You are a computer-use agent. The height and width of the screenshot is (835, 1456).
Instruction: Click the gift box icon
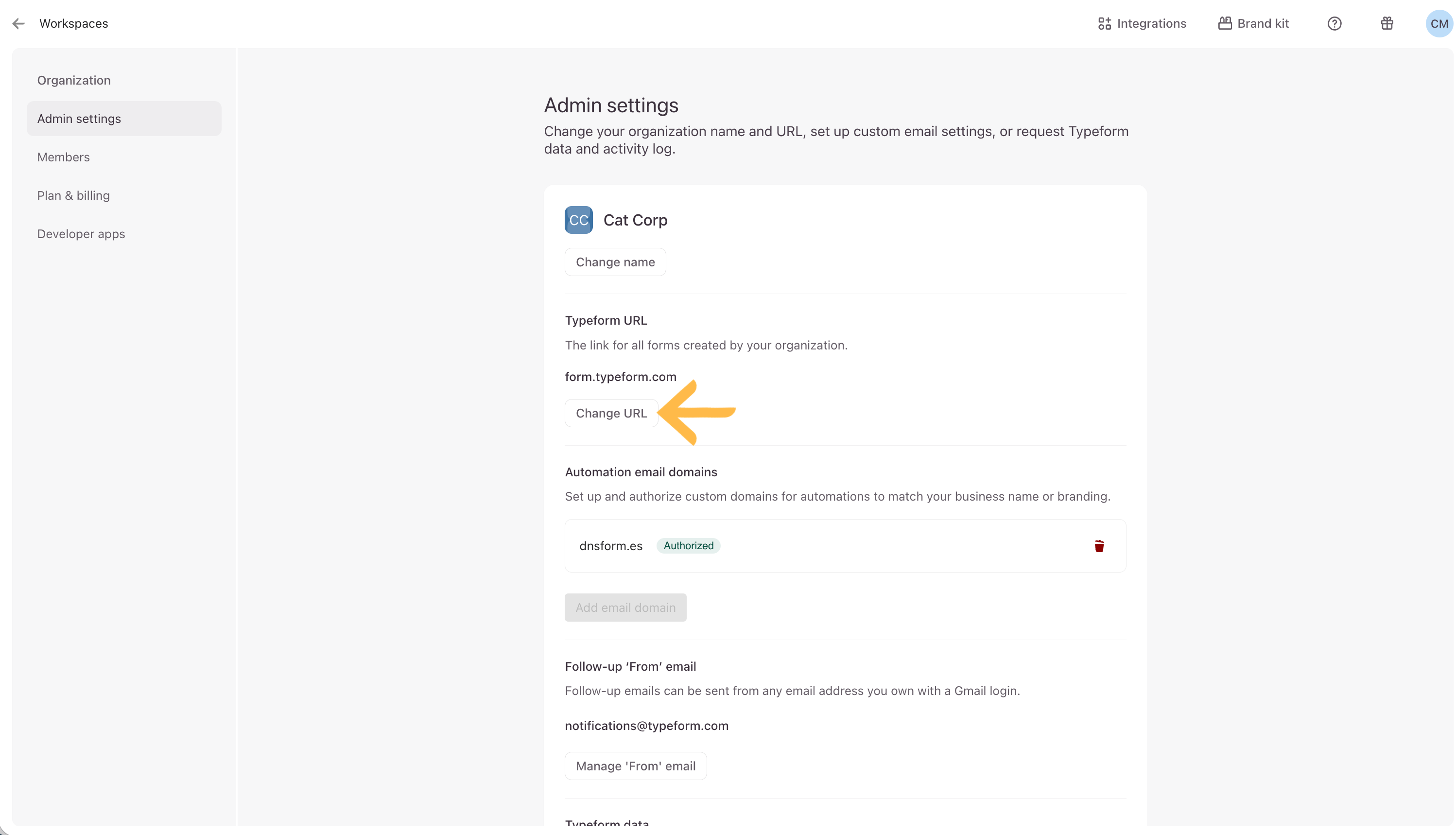pos(1386,23)
